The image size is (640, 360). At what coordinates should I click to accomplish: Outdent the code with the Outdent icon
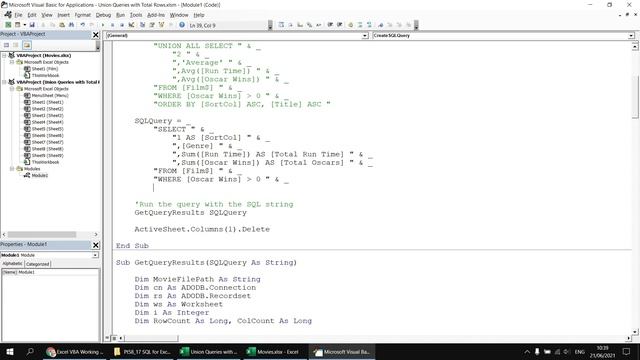(x=340, y=25)
